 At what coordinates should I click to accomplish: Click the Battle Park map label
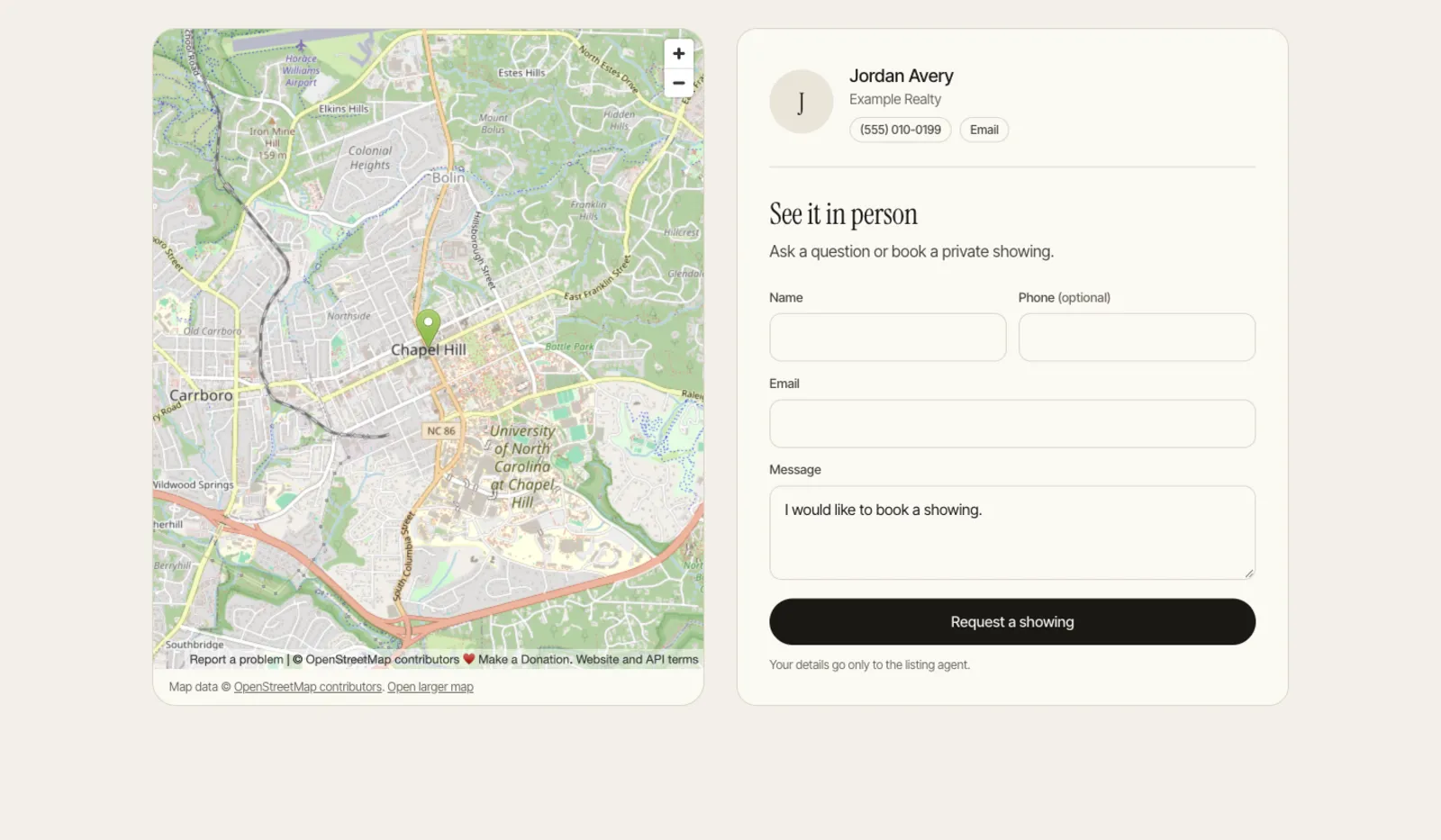point(570,347)
